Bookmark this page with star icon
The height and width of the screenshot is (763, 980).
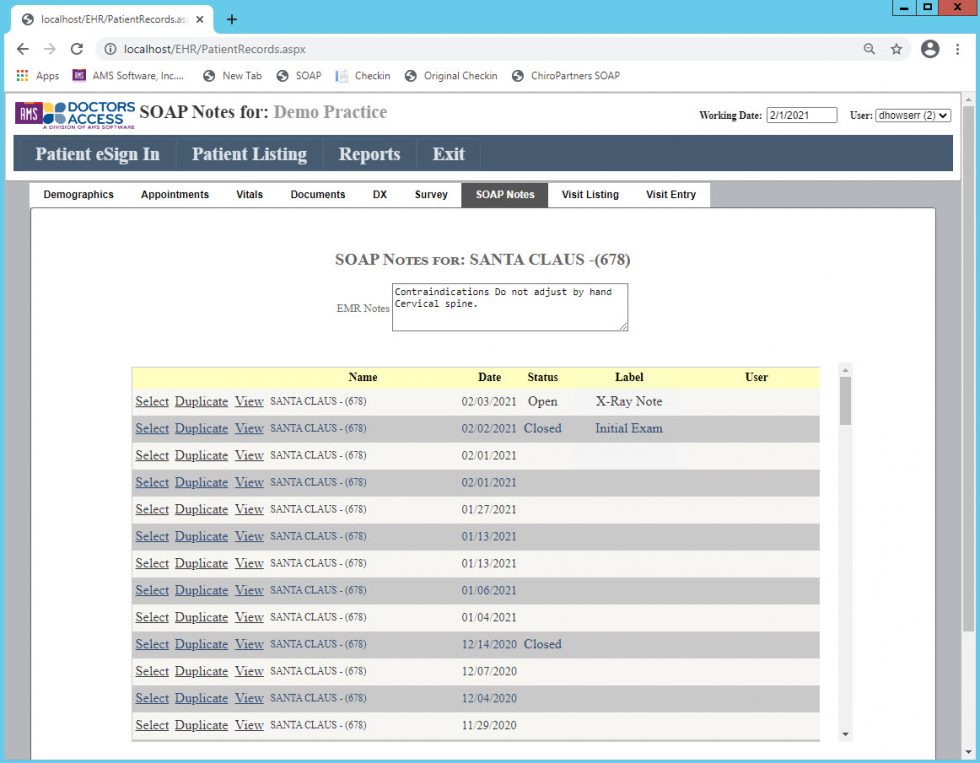(x=897, y=49)
